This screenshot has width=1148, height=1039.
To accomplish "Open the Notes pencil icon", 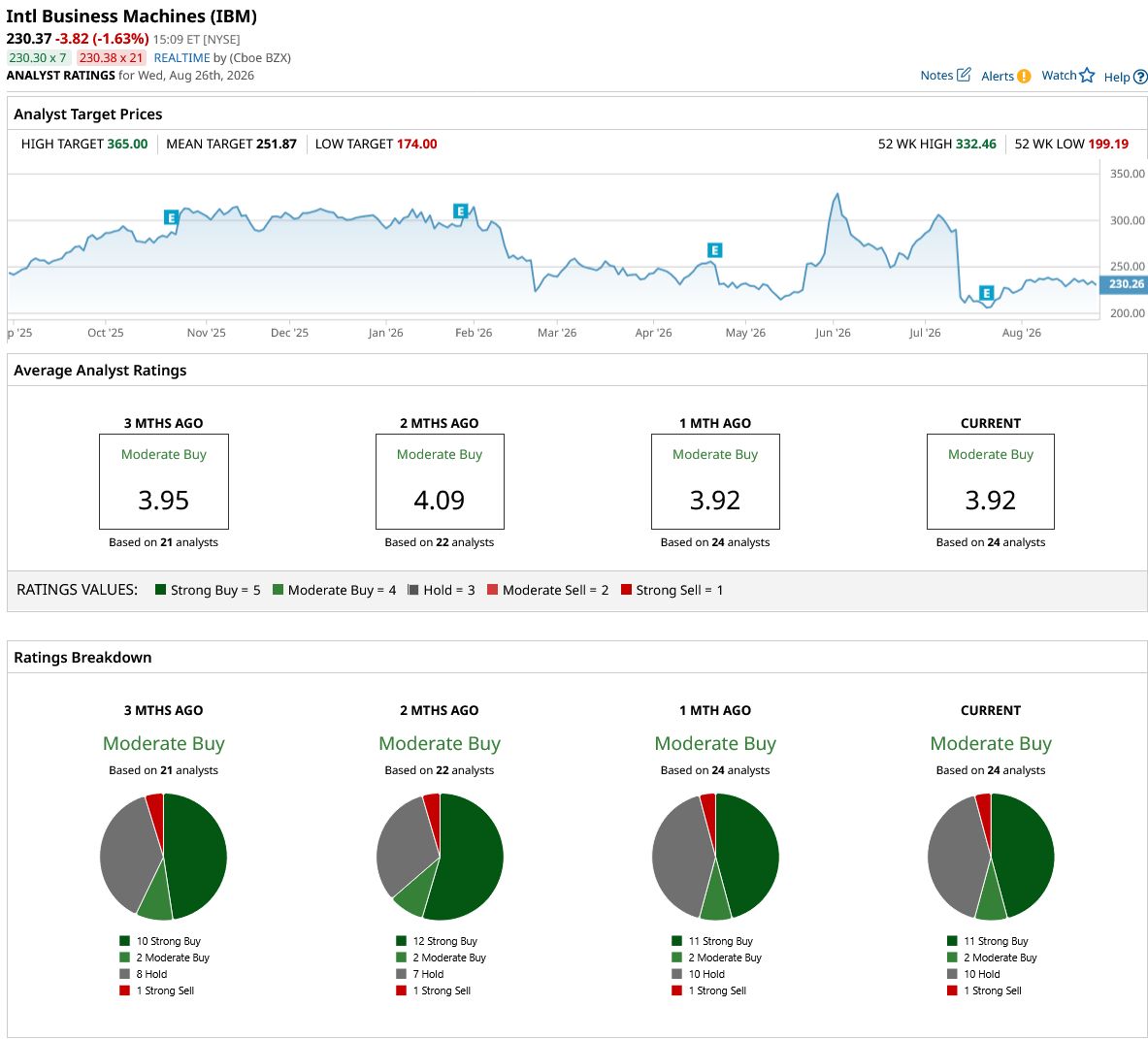I will point(965,75).
